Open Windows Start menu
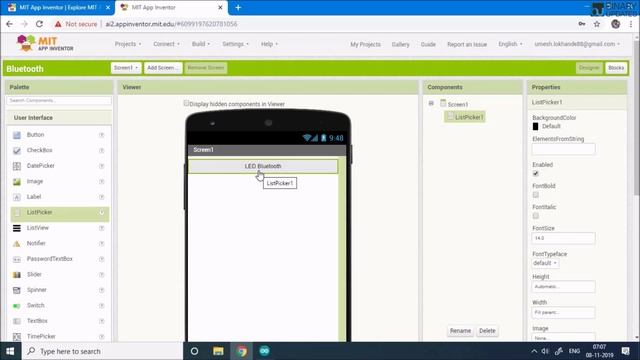The height and width of the screenshot is (360, 640). point(10,351)
